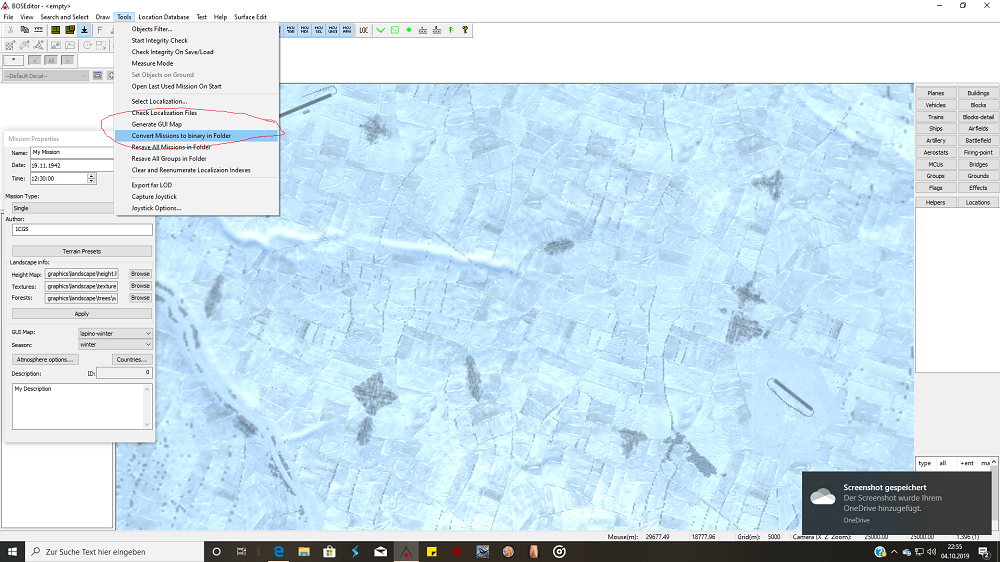This screenshot has height=562, width=1000.
Task: Click the Airfields category button
Action: [978, 129]
